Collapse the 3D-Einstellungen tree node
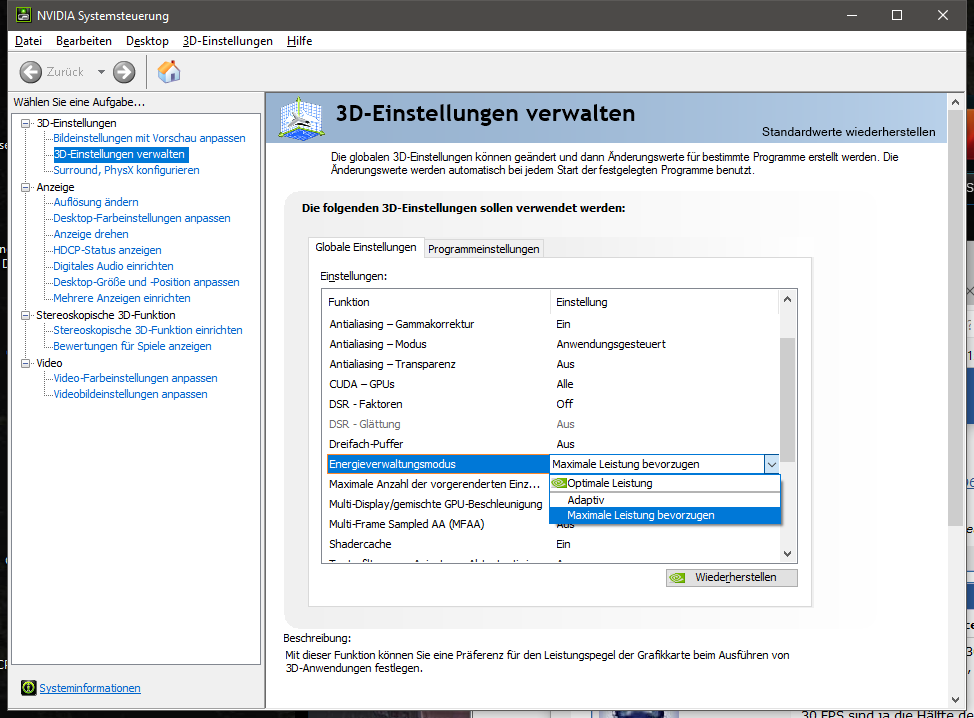Image resolution: width=974 pixels, height=718 pixels. [x=25, y=123]
